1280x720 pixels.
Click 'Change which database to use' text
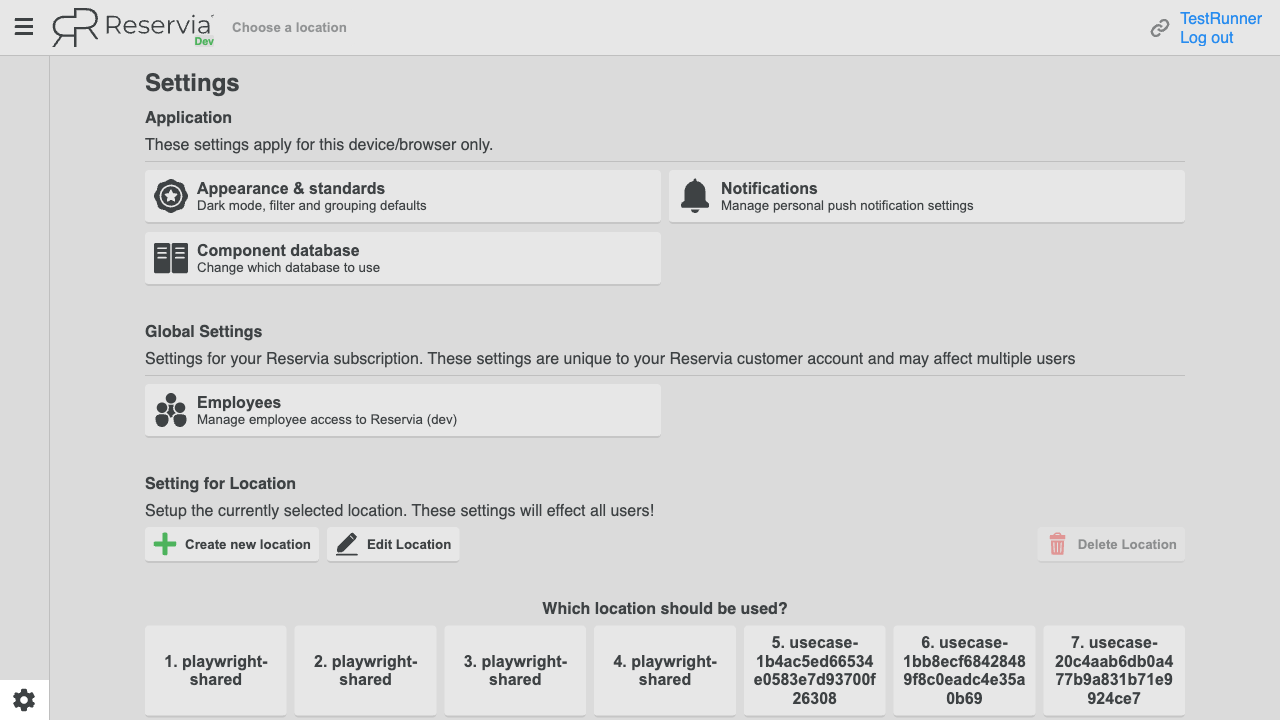[288, 268]
